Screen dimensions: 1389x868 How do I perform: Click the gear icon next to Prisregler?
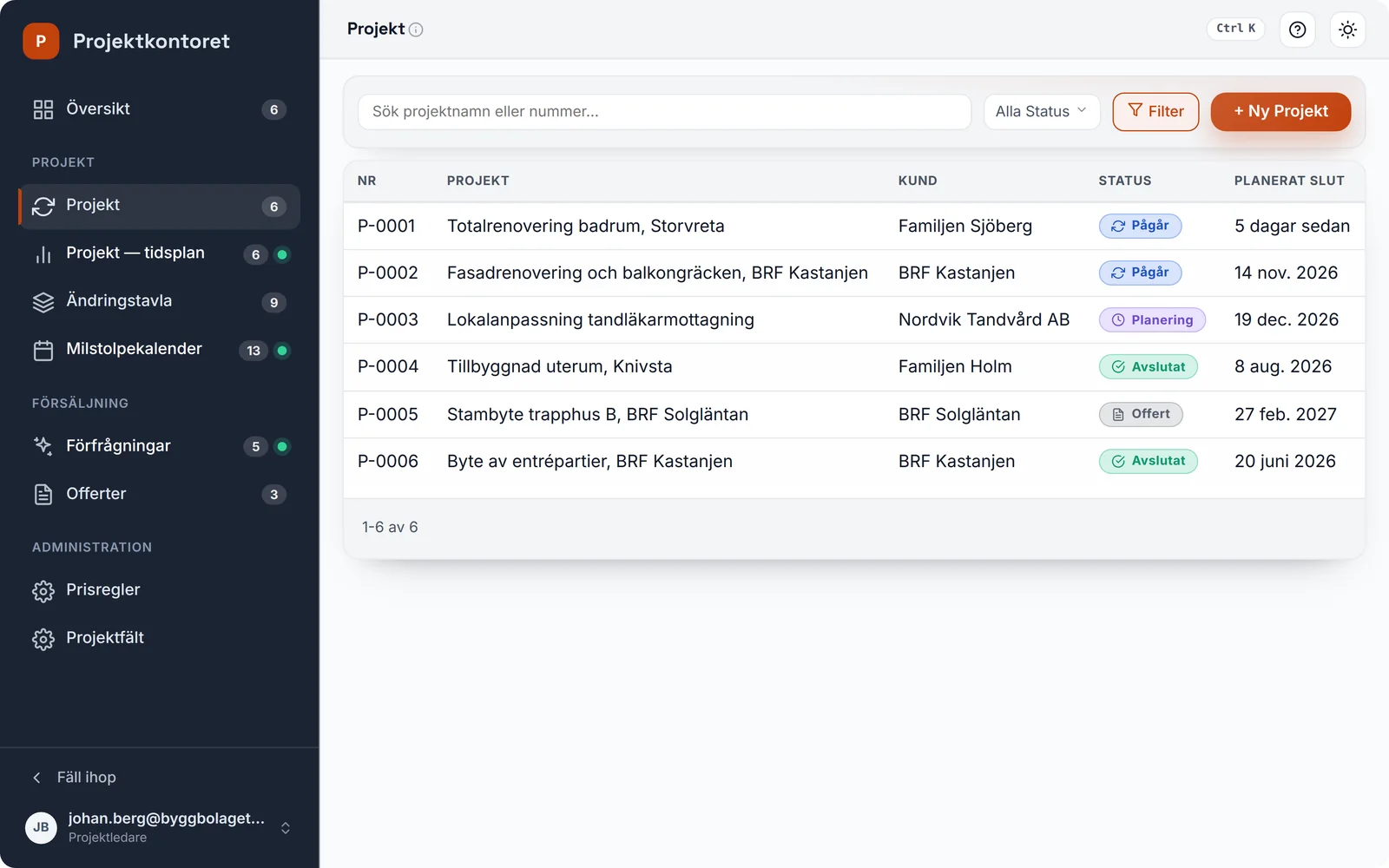(x=43, y=591)
